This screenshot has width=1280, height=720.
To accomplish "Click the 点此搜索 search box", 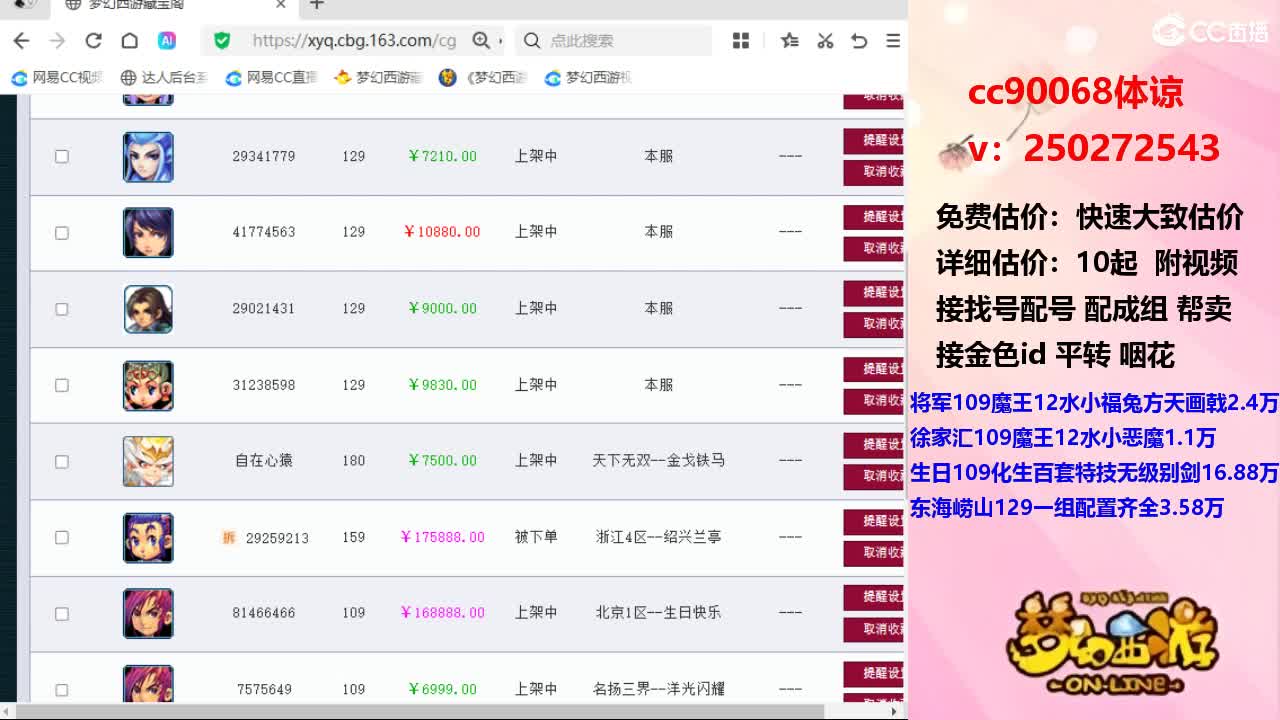I will pyautogui.click(x=614, y=41).
